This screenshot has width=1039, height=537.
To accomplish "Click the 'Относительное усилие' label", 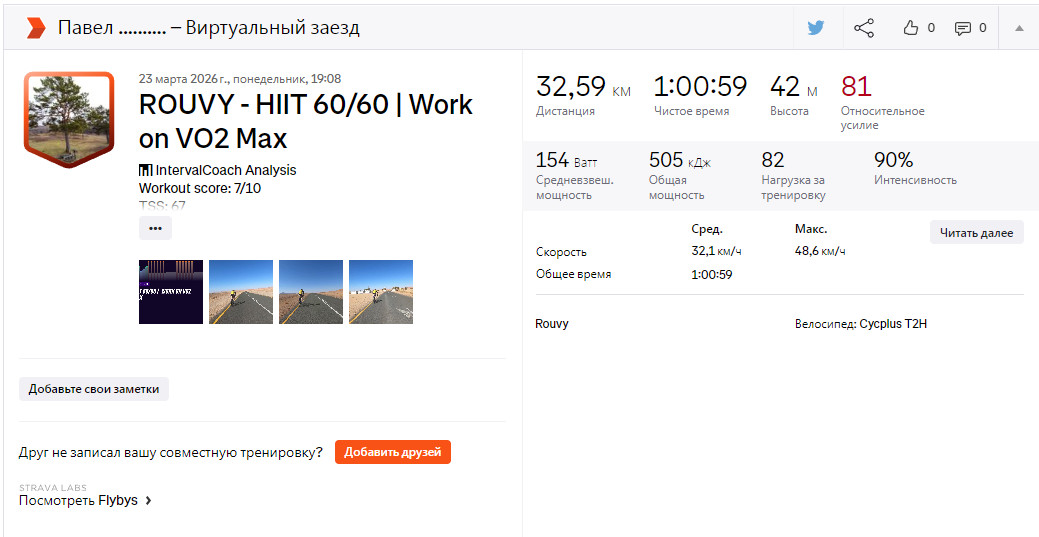I will (883, 118).
